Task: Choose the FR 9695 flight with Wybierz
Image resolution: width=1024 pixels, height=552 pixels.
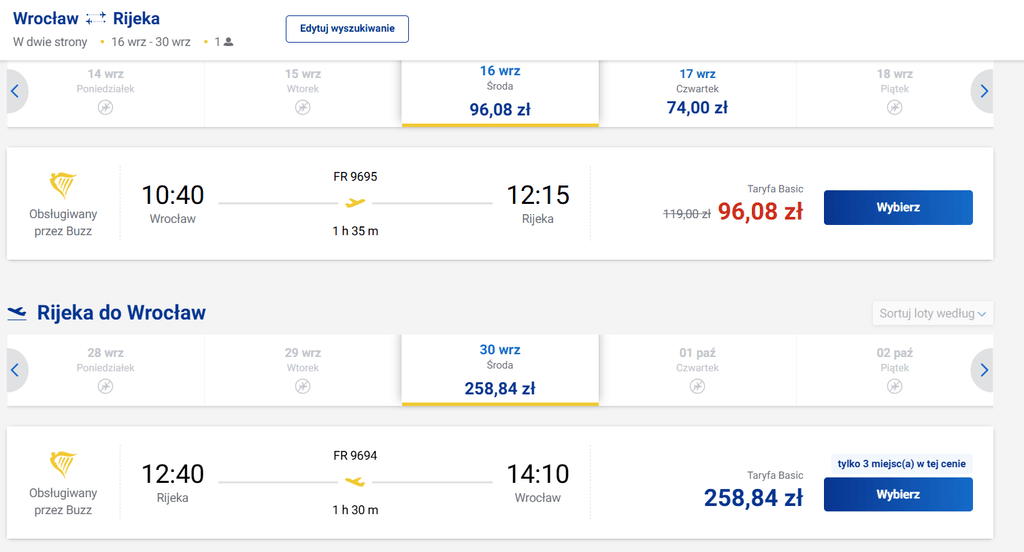Action: click(x=898, y=207)
